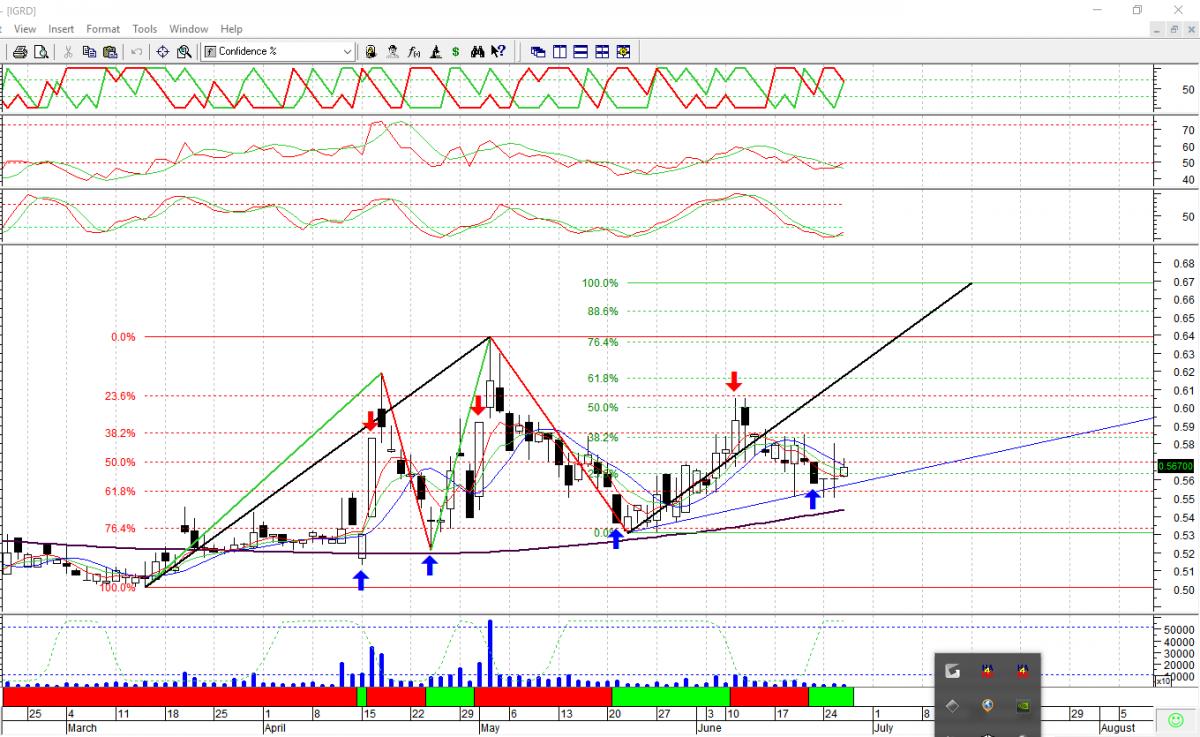
Task: Click the green smiley face button
Action: [x=1175, y=720]
